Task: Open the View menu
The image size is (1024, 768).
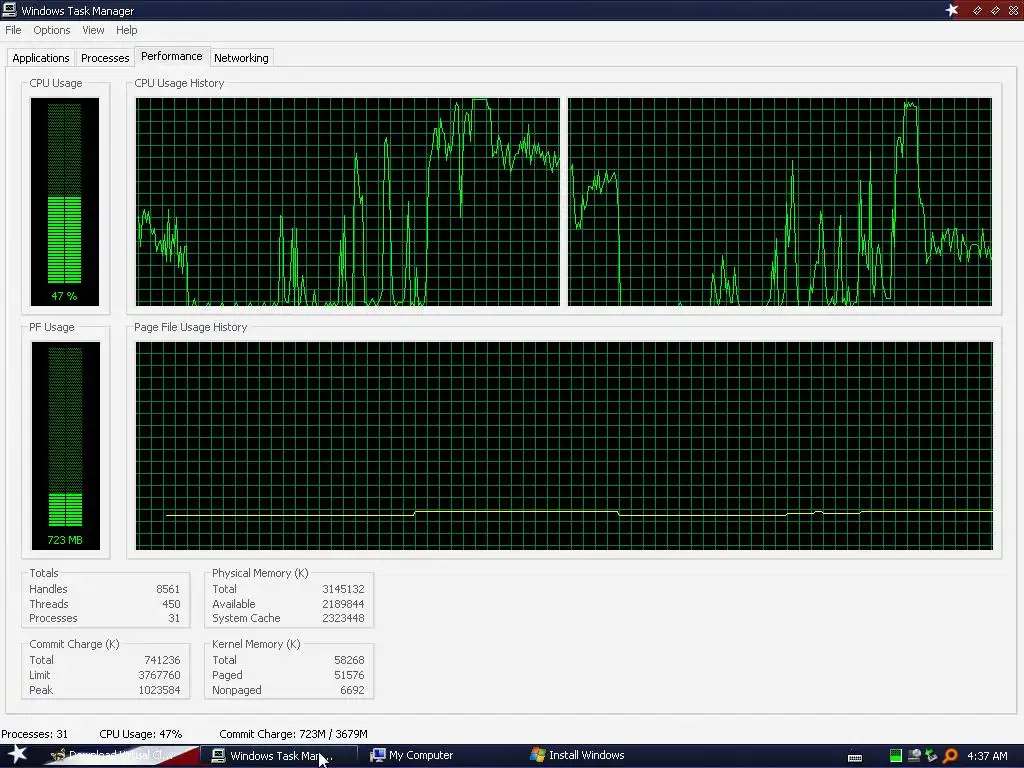Action: pos(93,30)
